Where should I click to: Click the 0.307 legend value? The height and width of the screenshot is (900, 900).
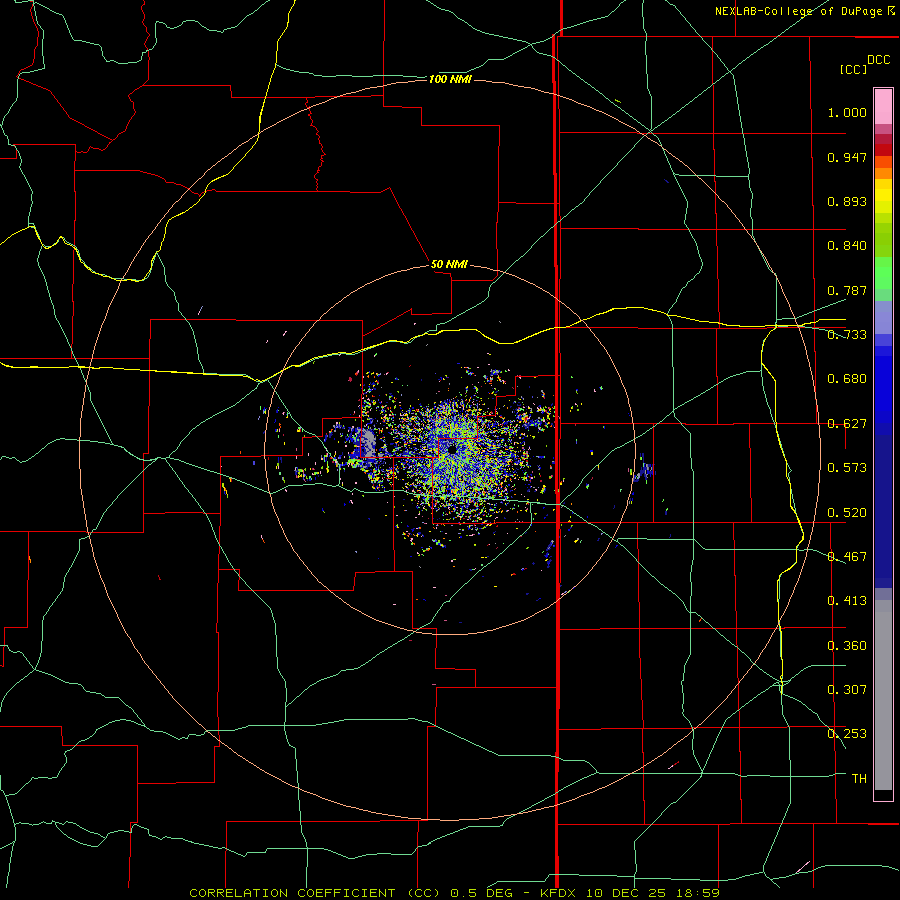point(847,690)
